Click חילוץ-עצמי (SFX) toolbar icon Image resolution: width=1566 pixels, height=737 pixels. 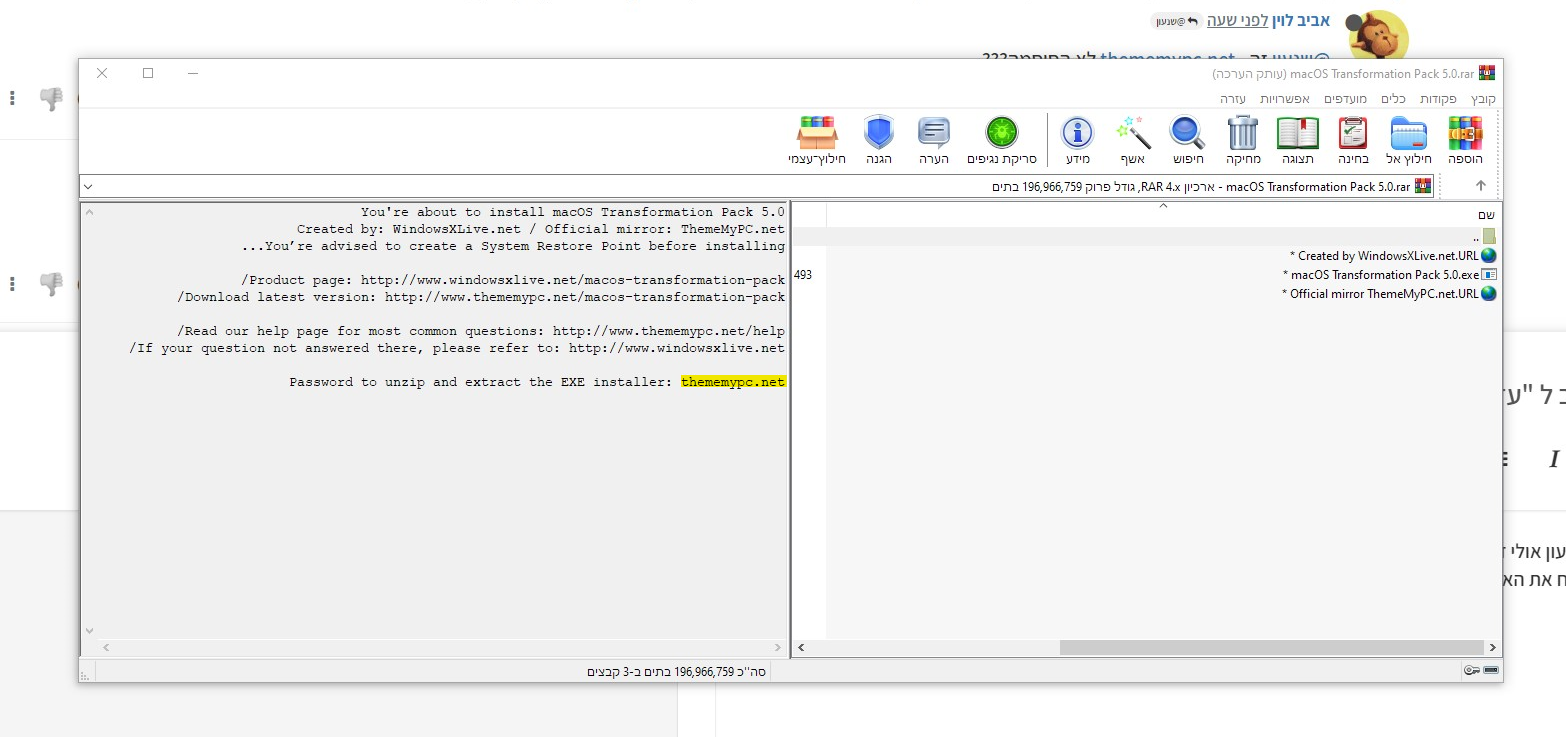pos(817,140)
